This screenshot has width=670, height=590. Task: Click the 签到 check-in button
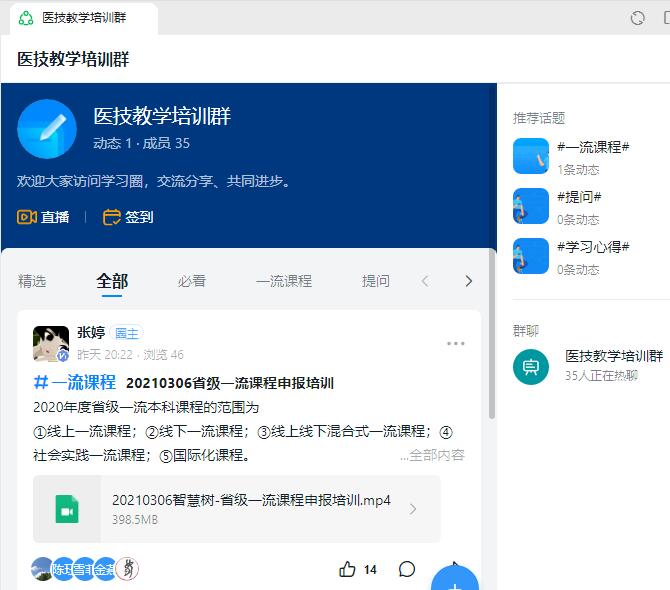click(128, 217)
